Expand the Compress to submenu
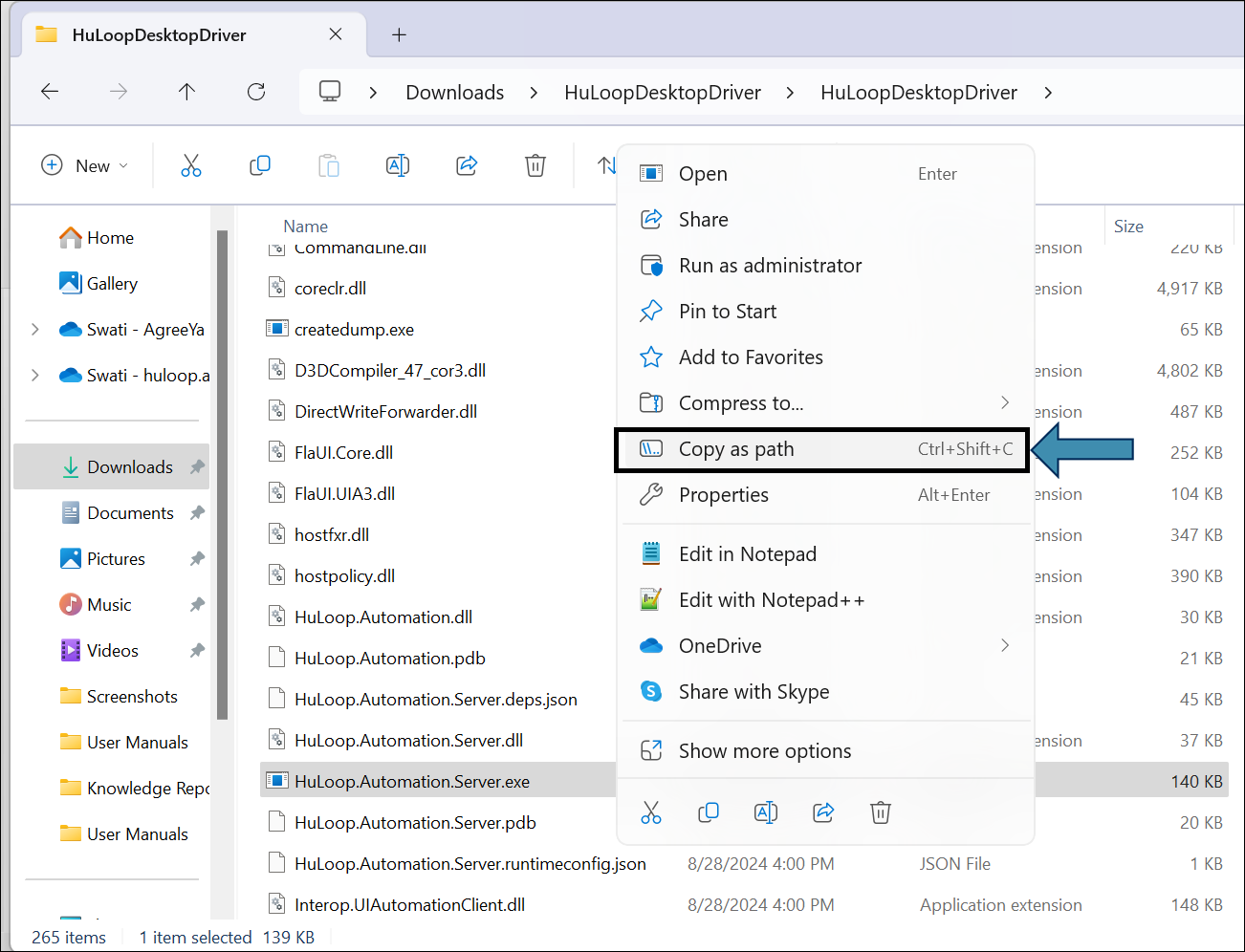The height and width of the screenshot is (952, 1245). (1004, 403)
